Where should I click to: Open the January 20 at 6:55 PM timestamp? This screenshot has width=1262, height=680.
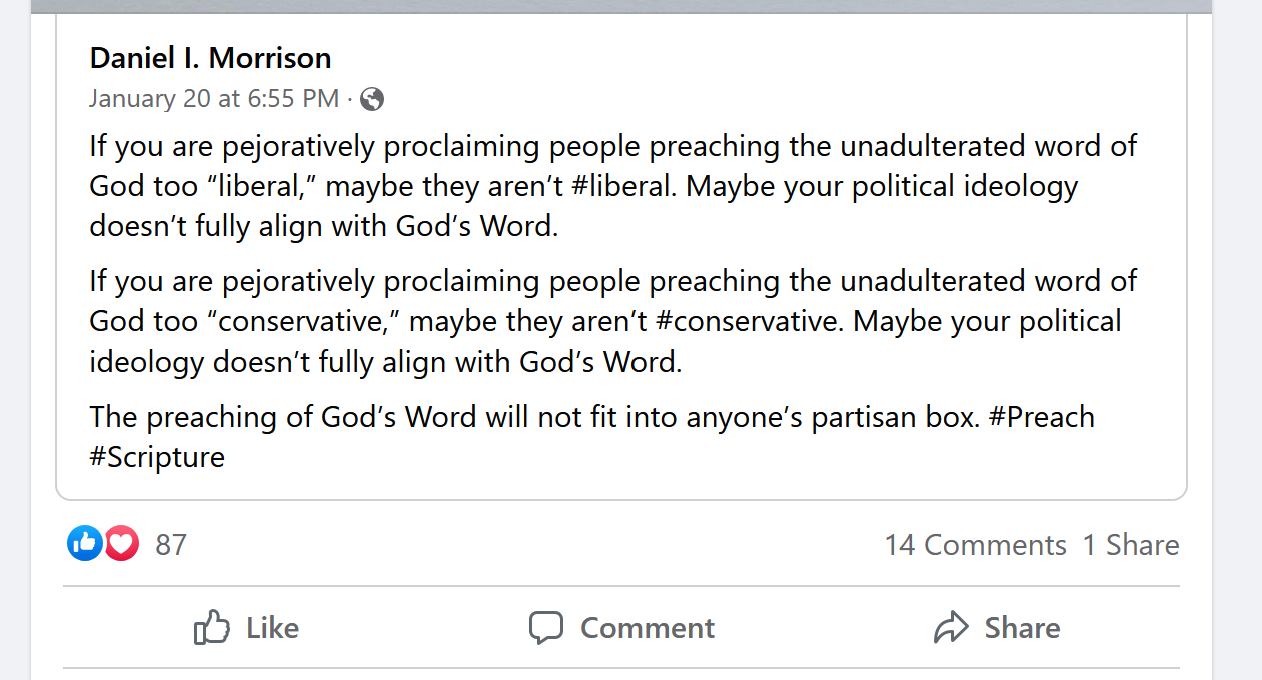point(214,99)
